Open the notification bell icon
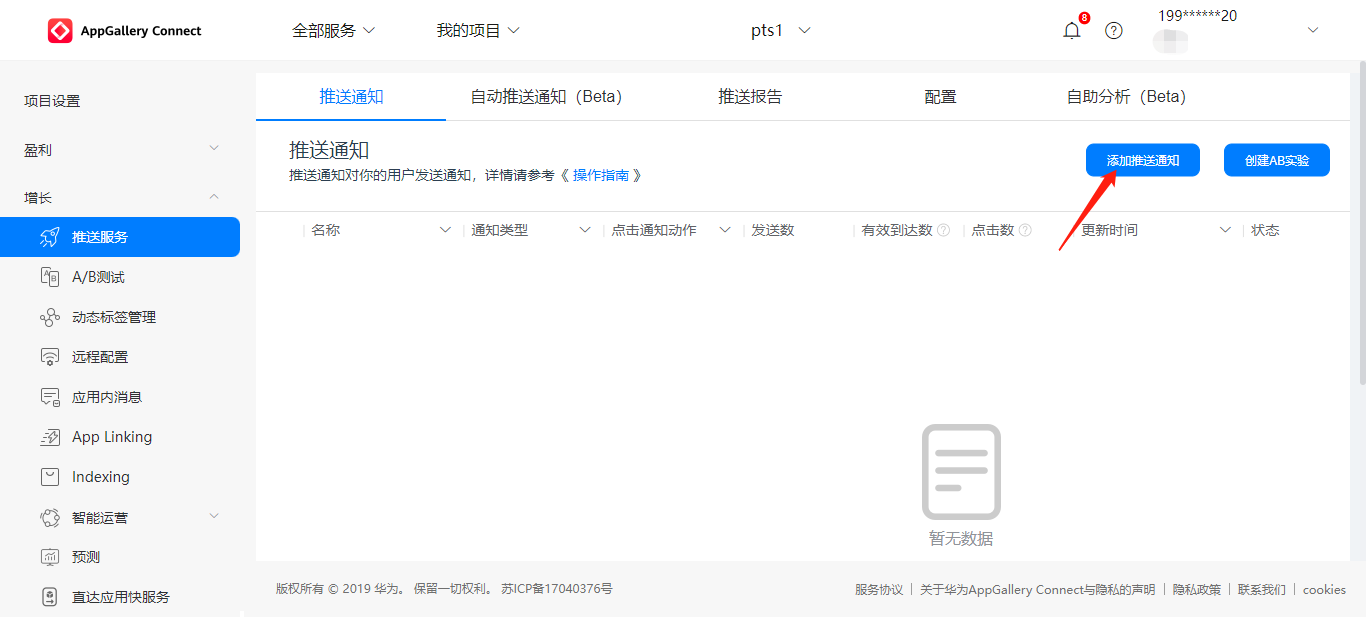Image resolution: width=1366 pixels, height=617 pixels. 1071,31
